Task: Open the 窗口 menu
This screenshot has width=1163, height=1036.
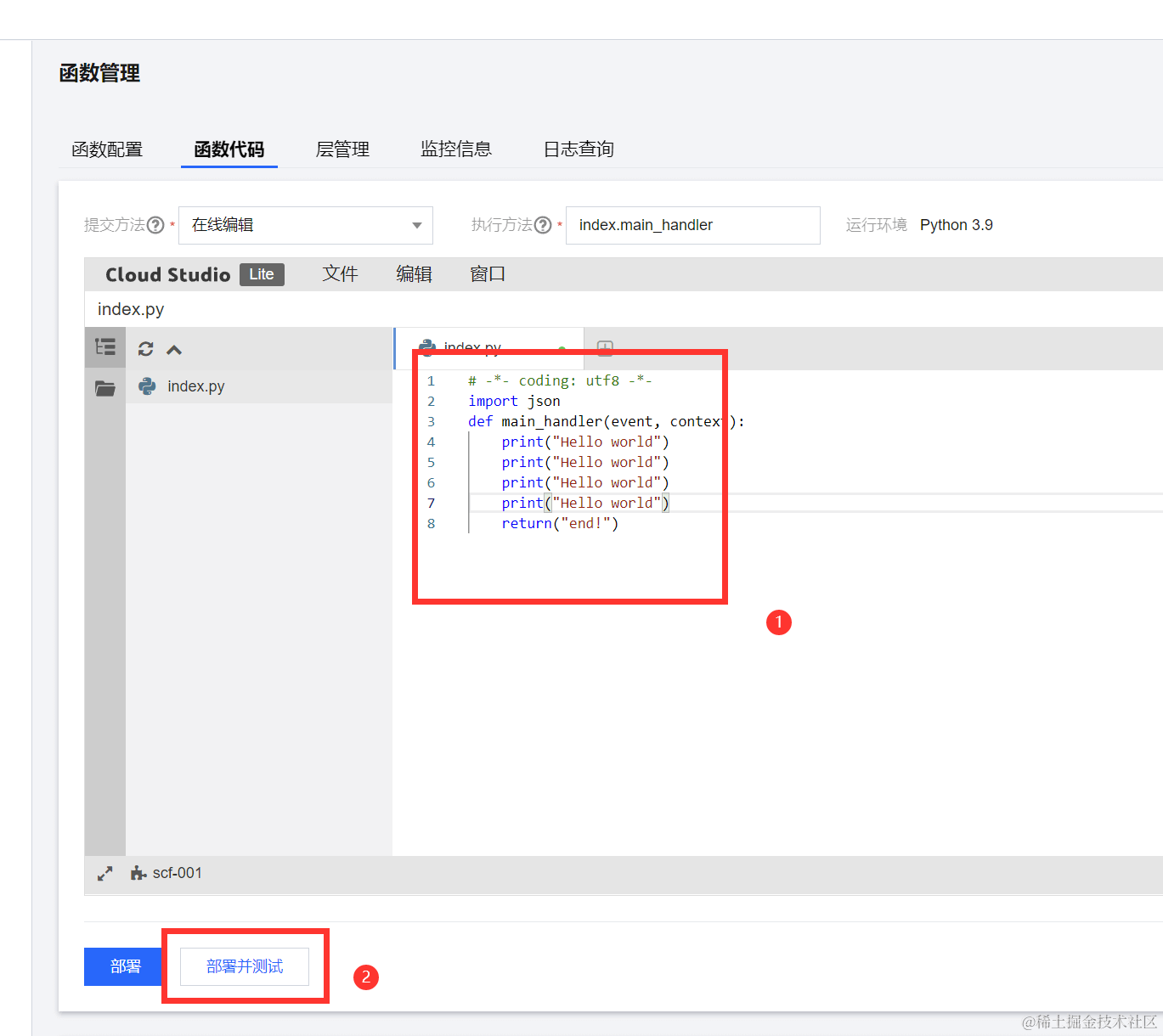Action: [488, 274]
